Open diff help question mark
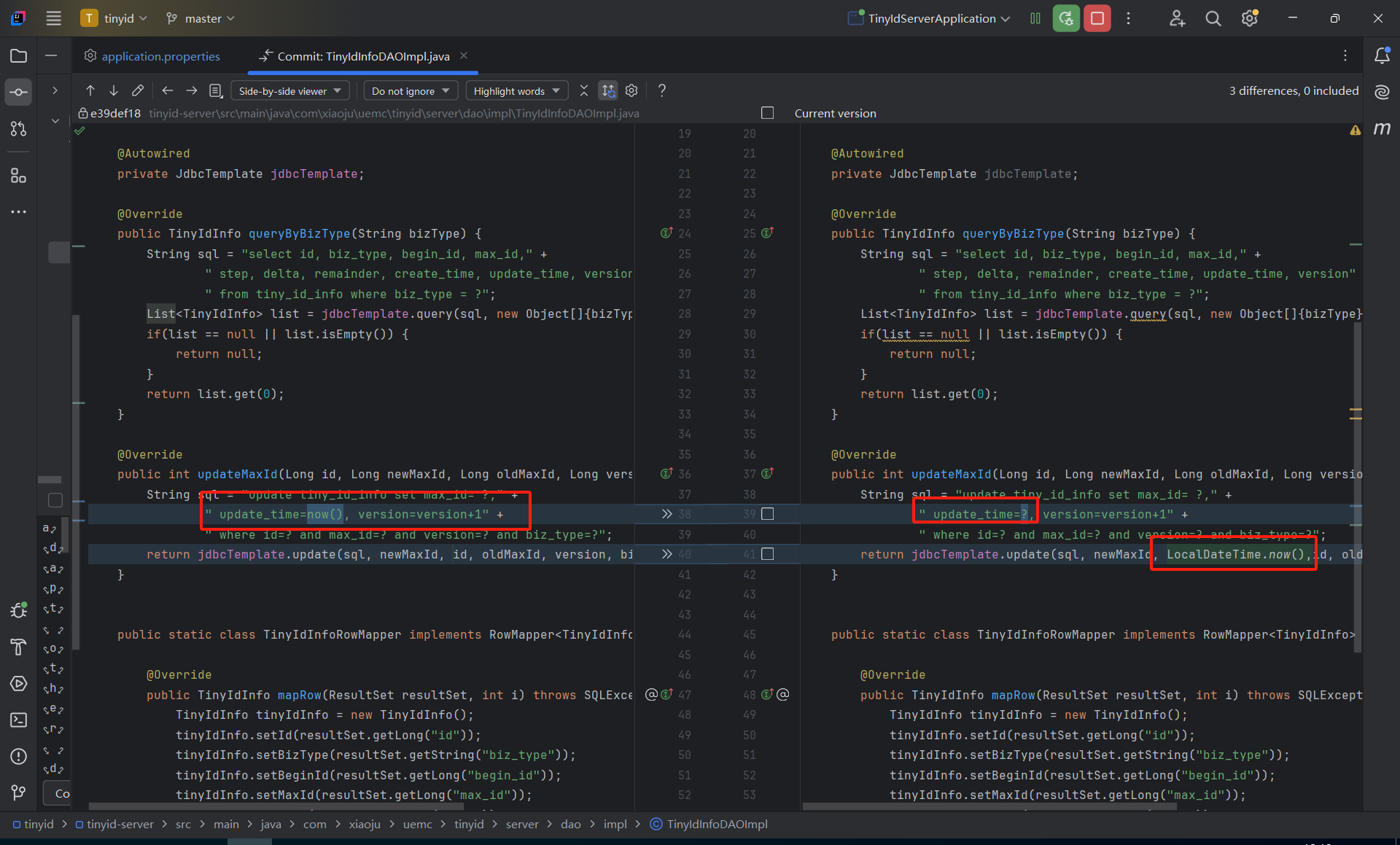 coord(661,90)
